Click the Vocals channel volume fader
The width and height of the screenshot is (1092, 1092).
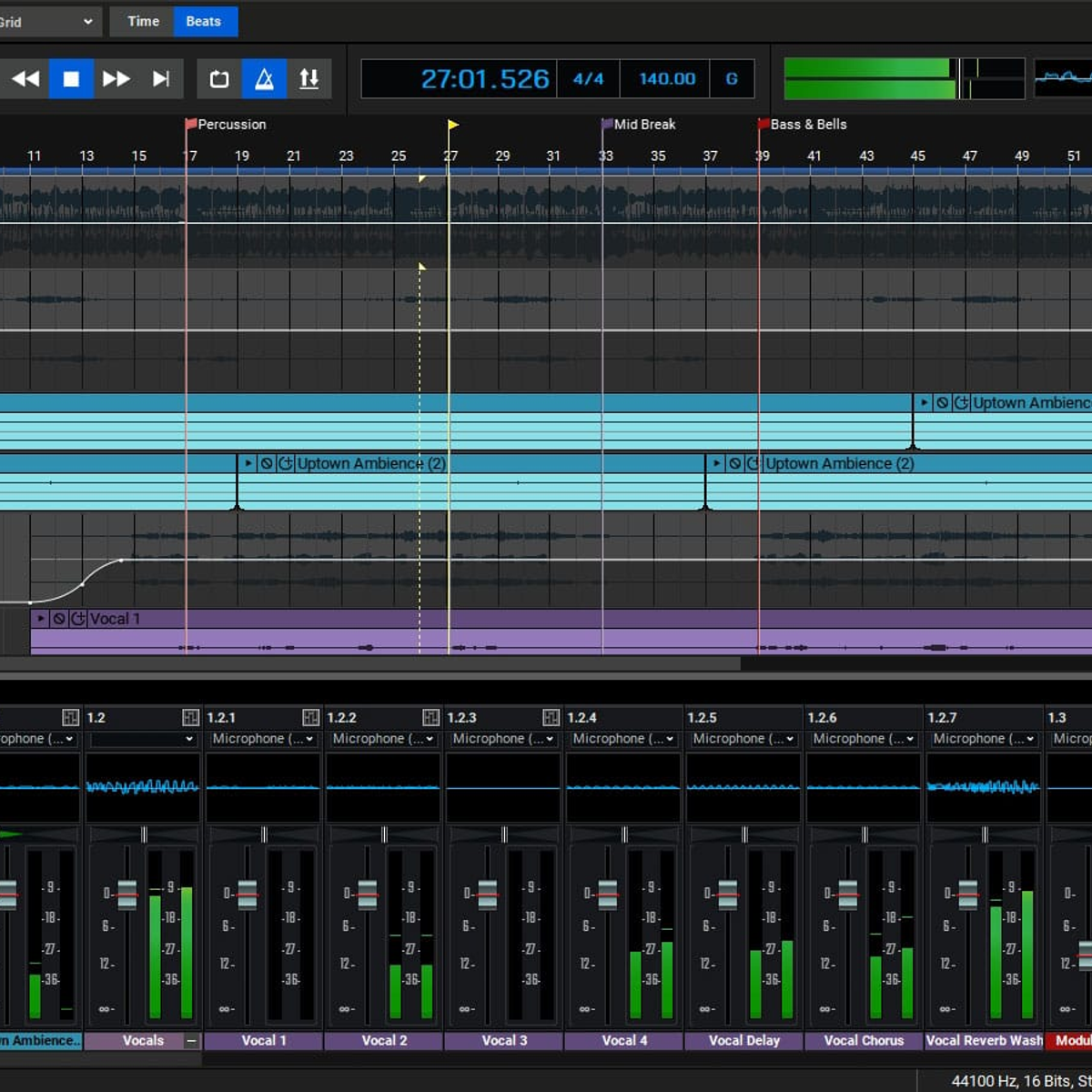127,895
